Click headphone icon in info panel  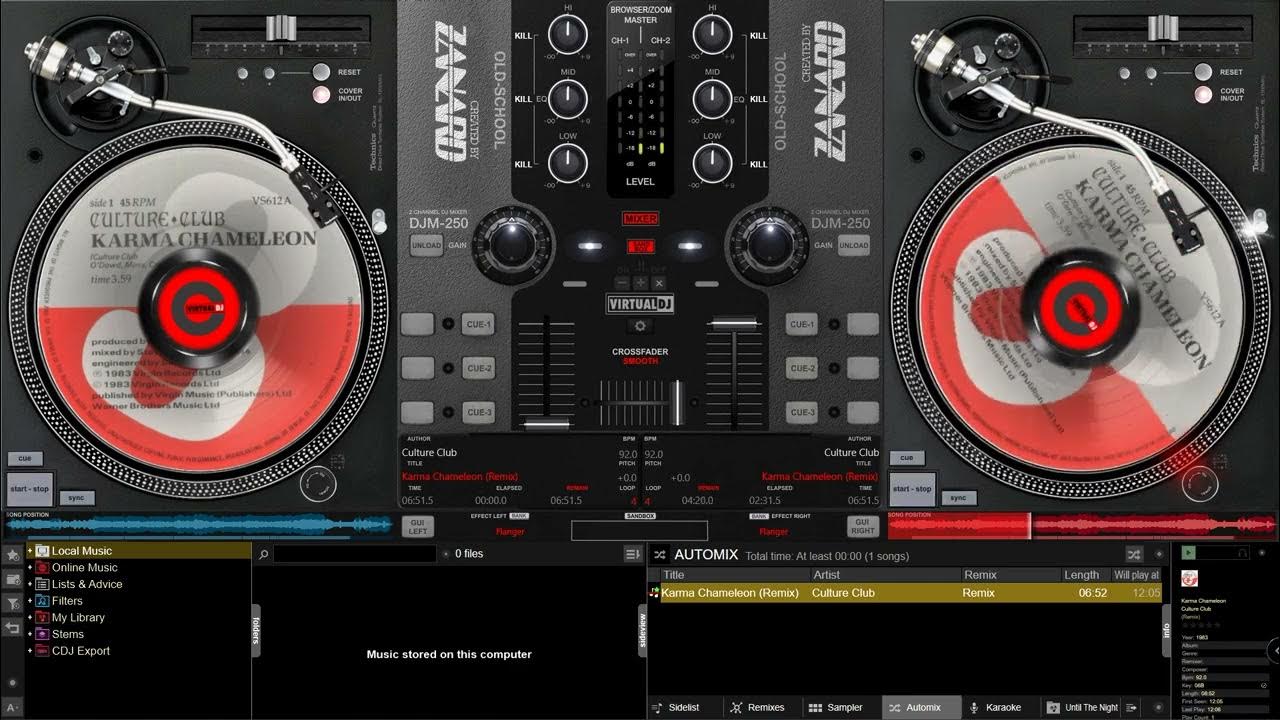click(1243, 552)
